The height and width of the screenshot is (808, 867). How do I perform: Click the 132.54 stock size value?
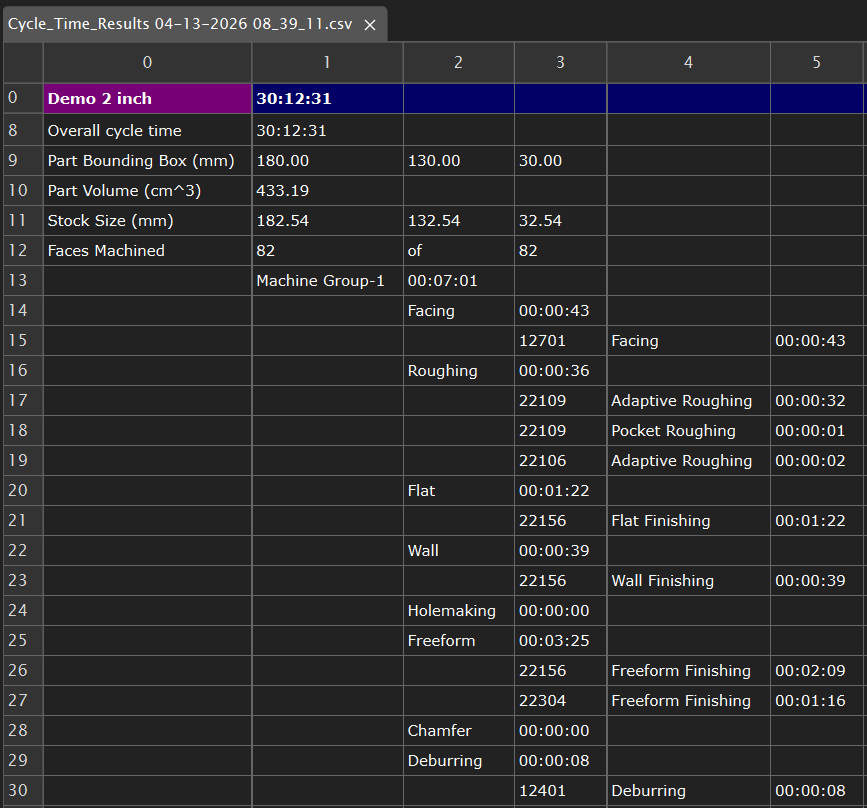coord(458,221)
